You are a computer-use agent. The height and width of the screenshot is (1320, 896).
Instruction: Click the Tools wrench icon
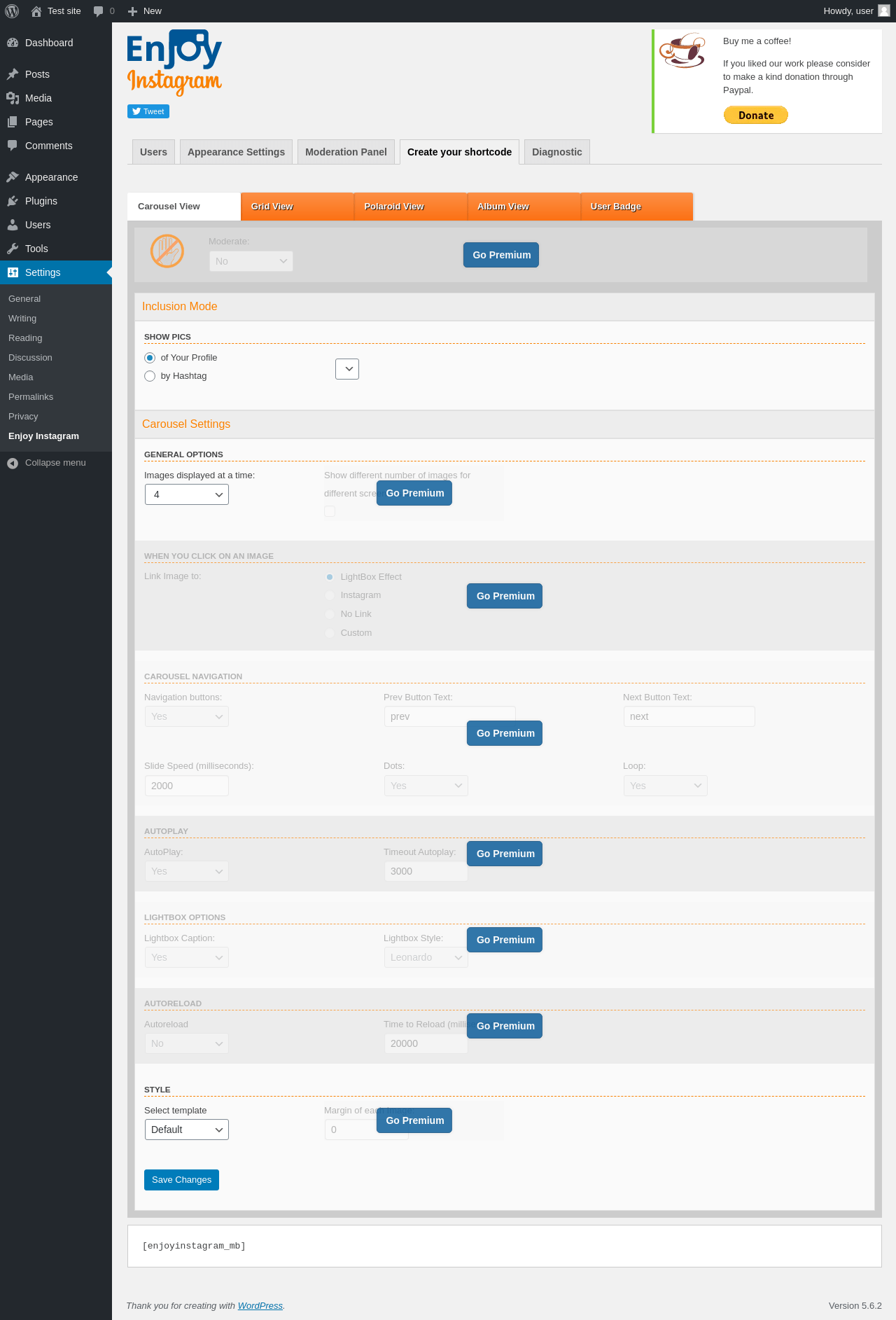point(13,249)
